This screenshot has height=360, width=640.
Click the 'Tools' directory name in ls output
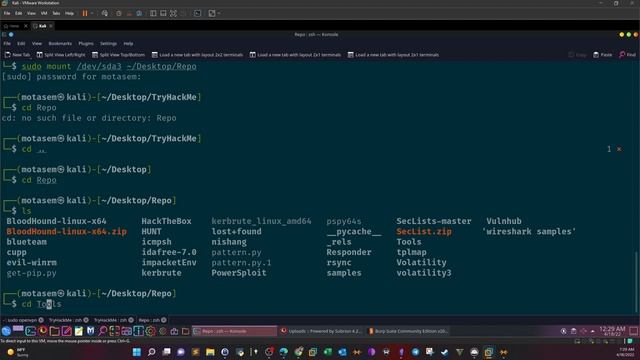[x=409, y=242]
